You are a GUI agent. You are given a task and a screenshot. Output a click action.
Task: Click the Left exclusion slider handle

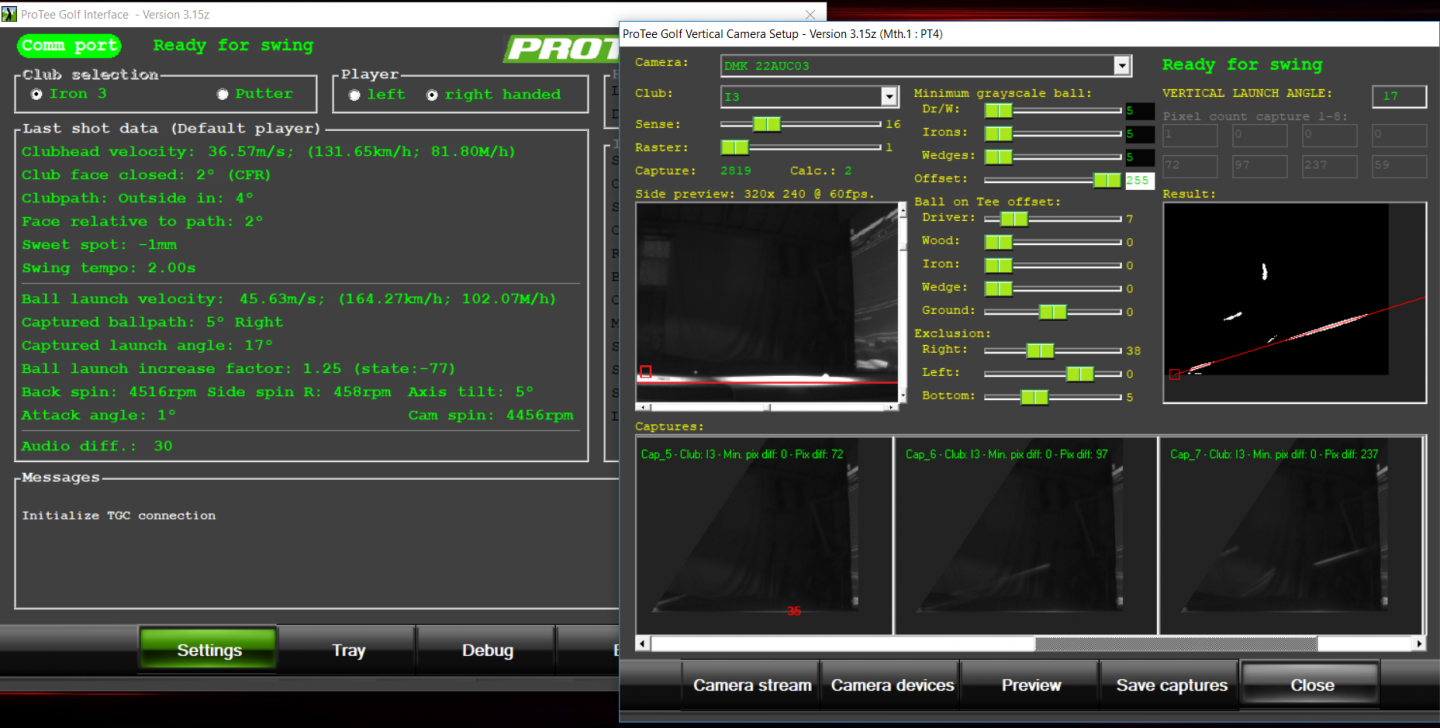point(1080,373)
